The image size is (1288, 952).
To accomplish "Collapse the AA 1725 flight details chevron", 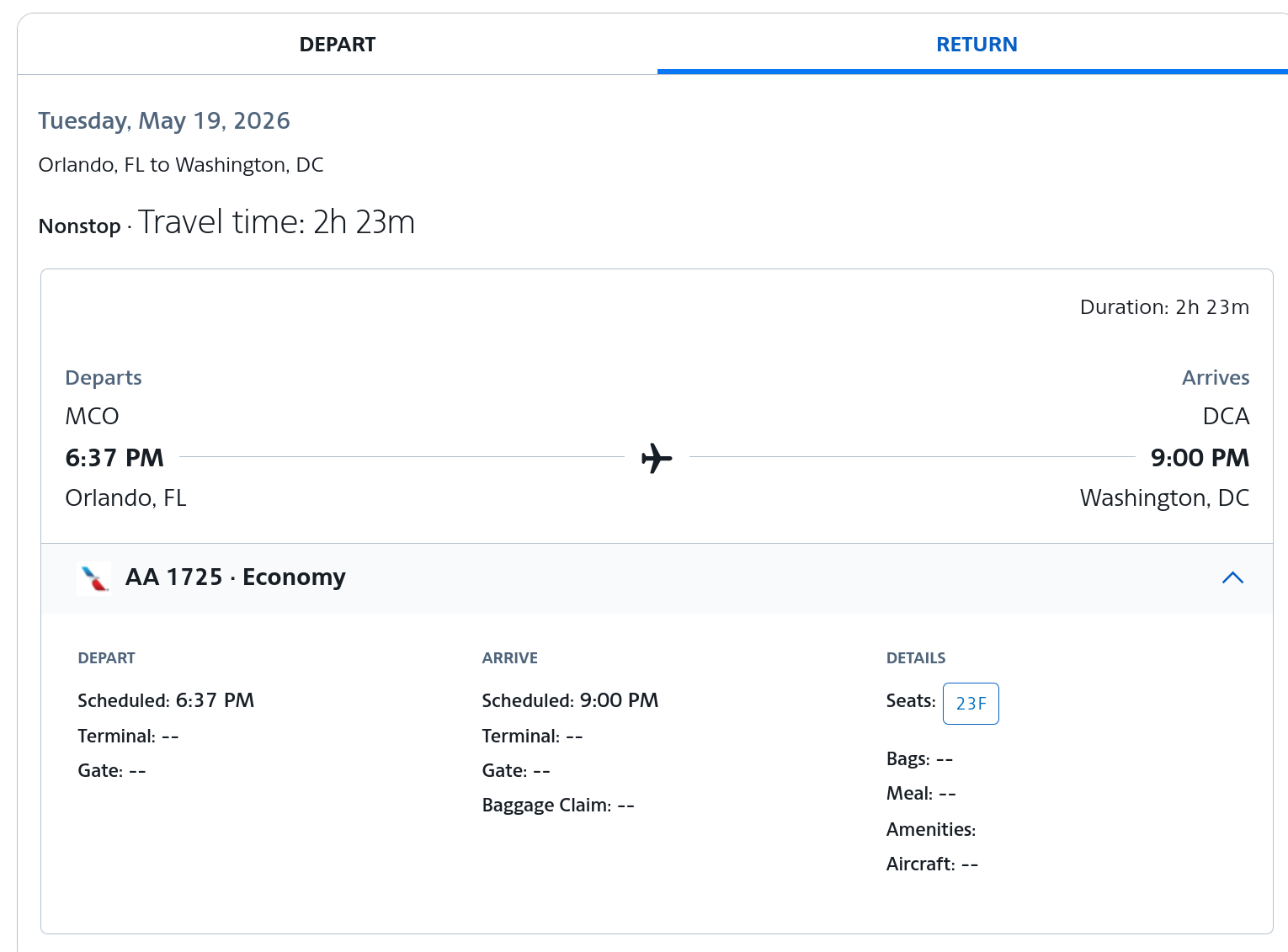I will click(x=1232, y=577).
